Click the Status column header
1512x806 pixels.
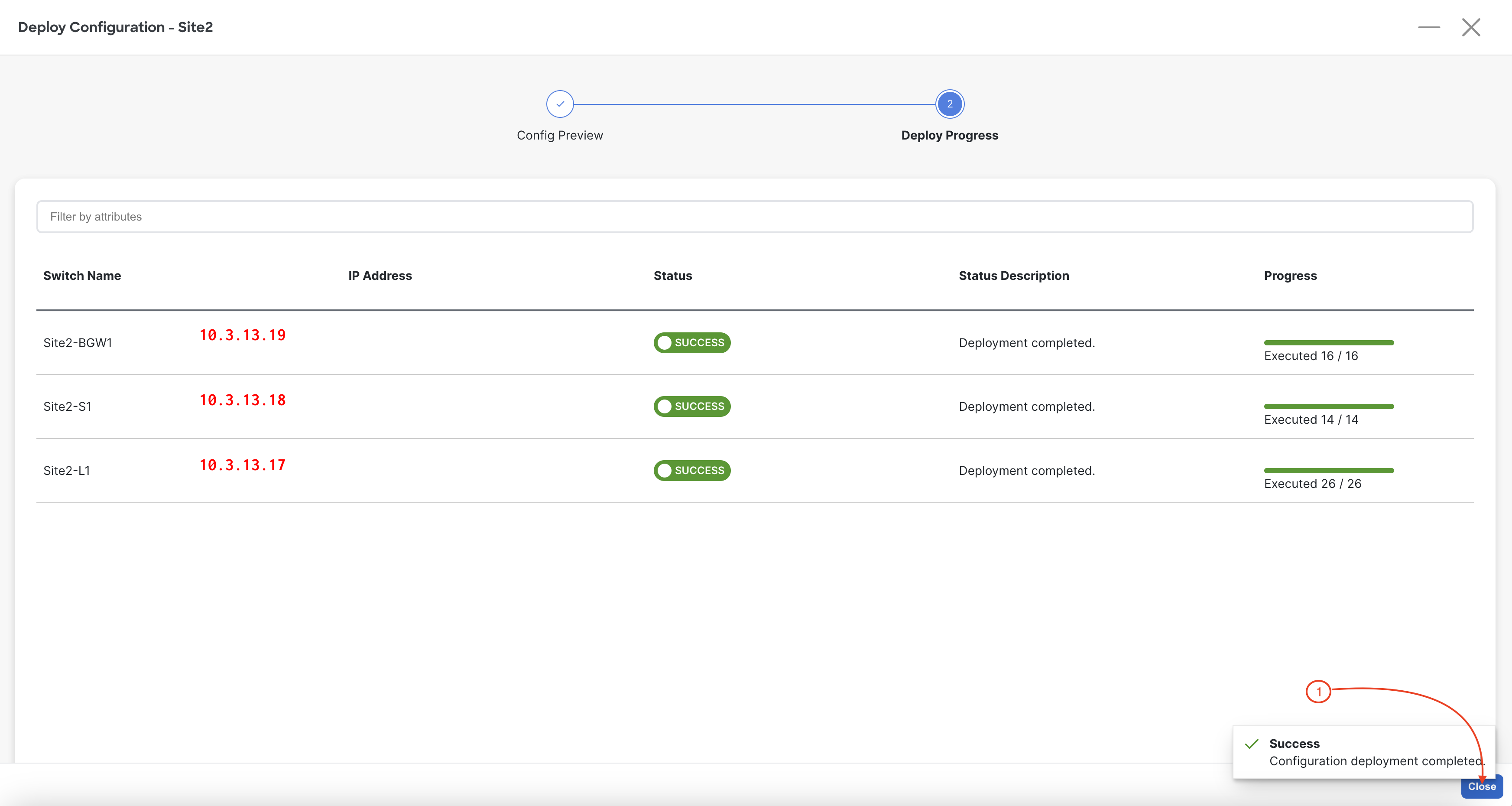(673, 275)
